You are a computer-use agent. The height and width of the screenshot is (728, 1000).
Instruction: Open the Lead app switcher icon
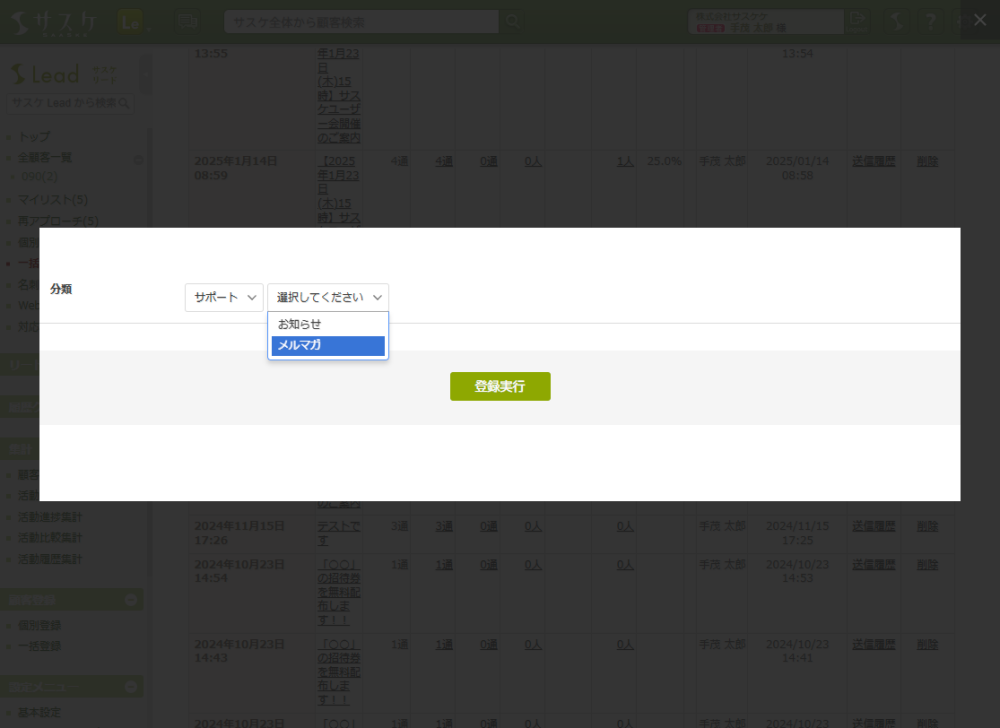coord(130,21)
